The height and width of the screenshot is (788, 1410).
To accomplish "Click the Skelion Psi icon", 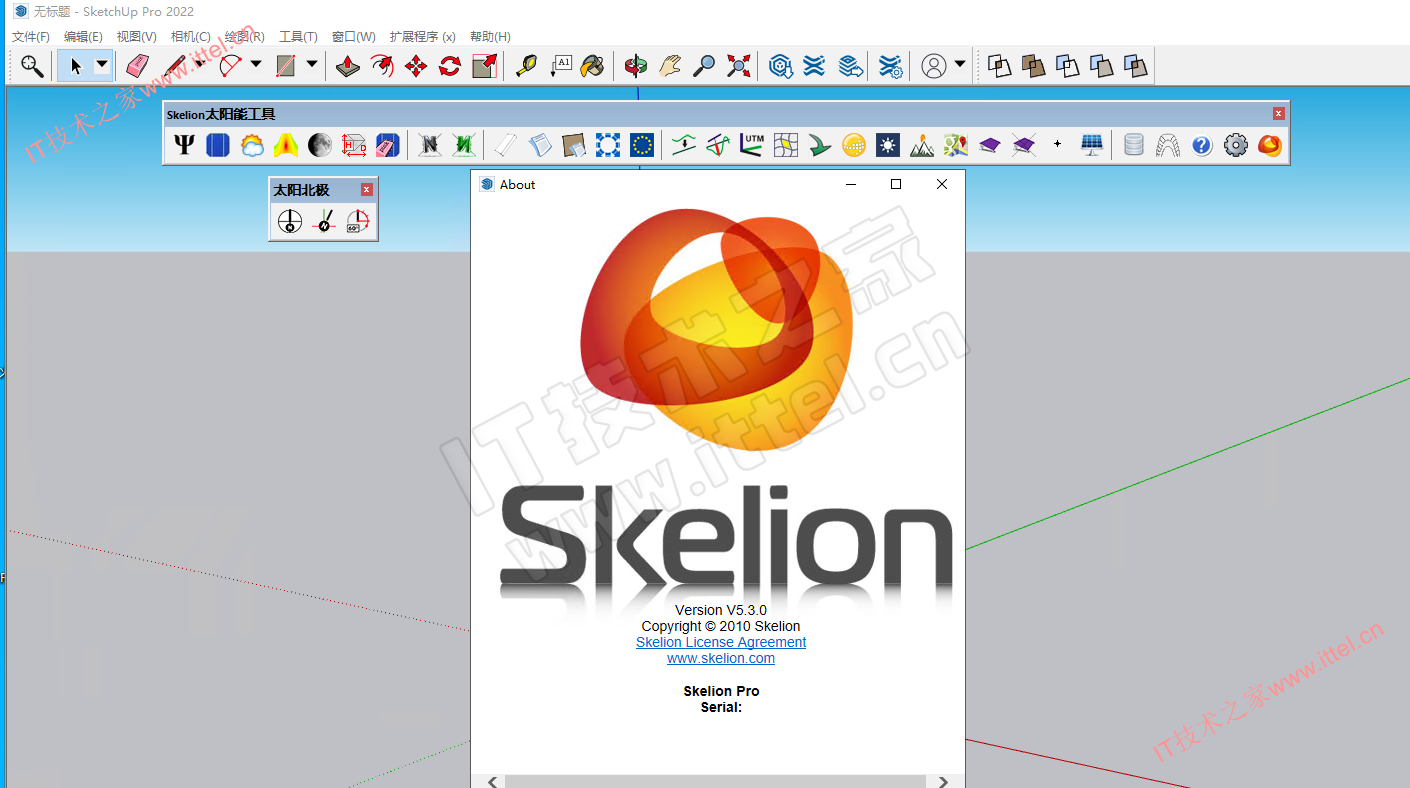I will 184,145.
